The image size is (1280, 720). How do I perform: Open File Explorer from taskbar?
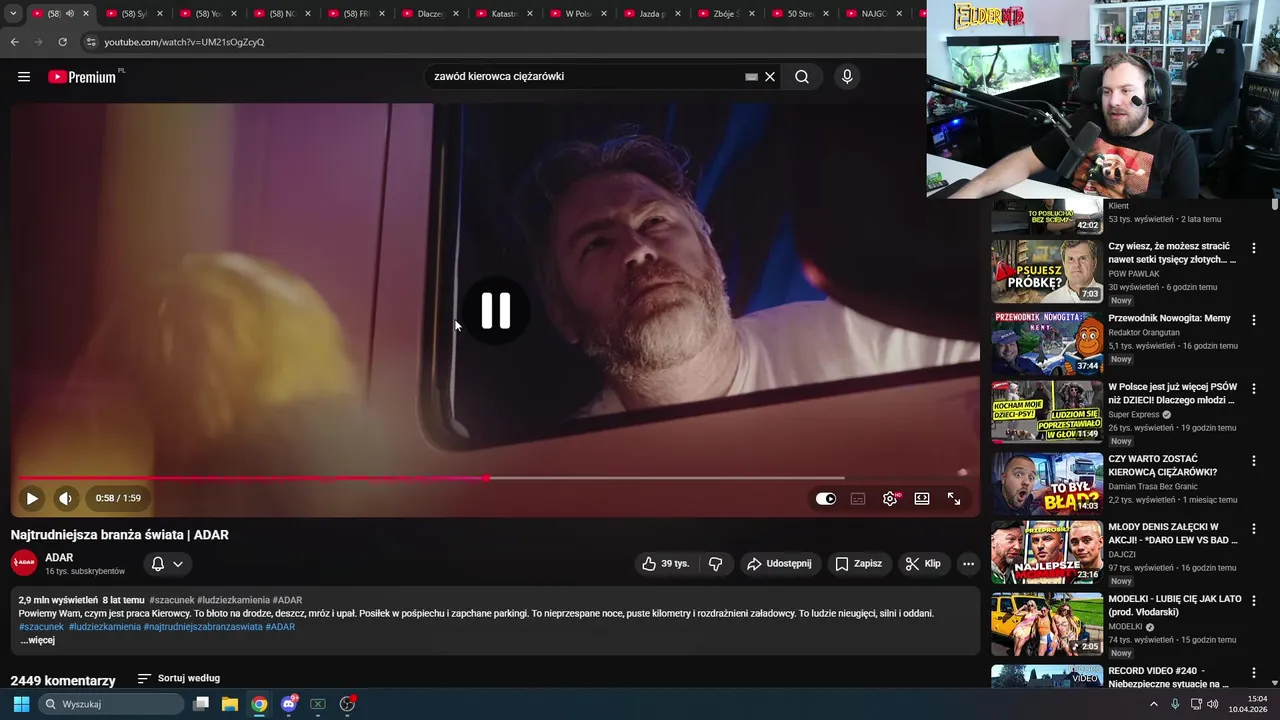pyautogui.click(x=230, y=704)
